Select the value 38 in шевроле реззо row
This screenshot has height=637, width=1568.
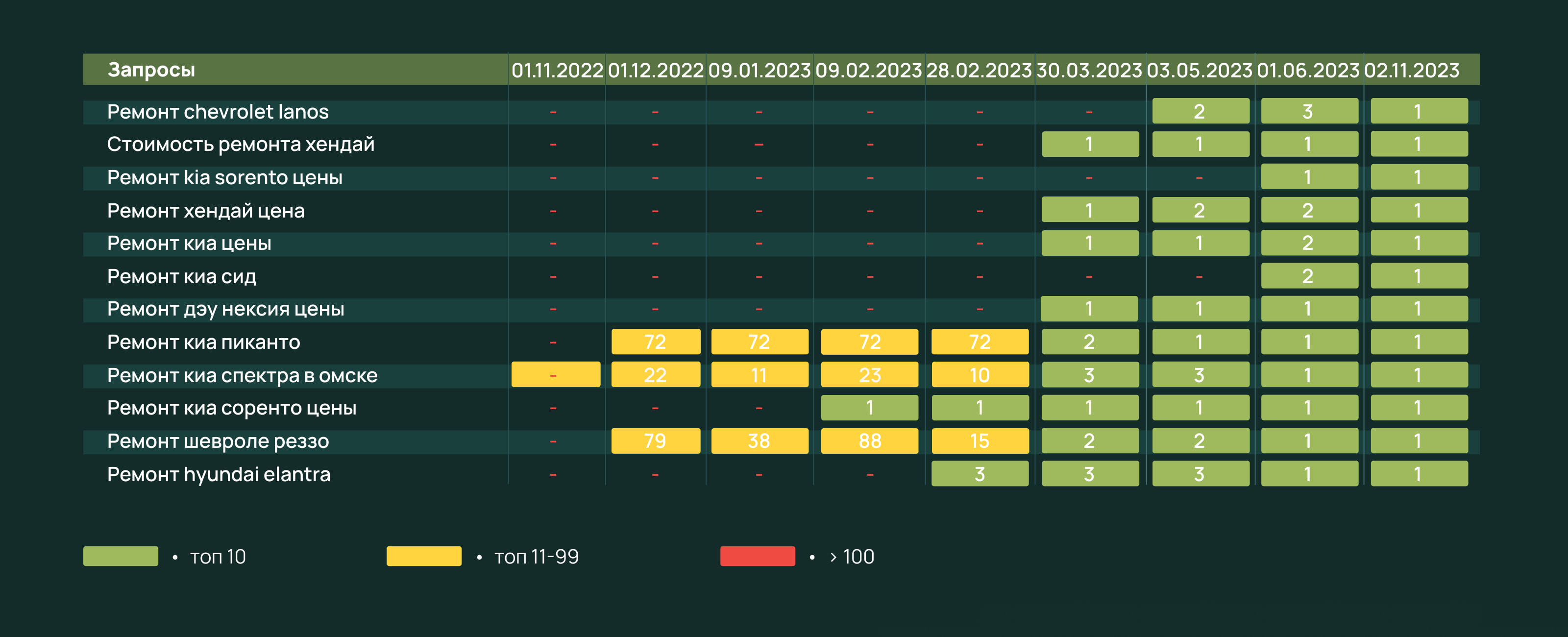(x=759, y=441)
